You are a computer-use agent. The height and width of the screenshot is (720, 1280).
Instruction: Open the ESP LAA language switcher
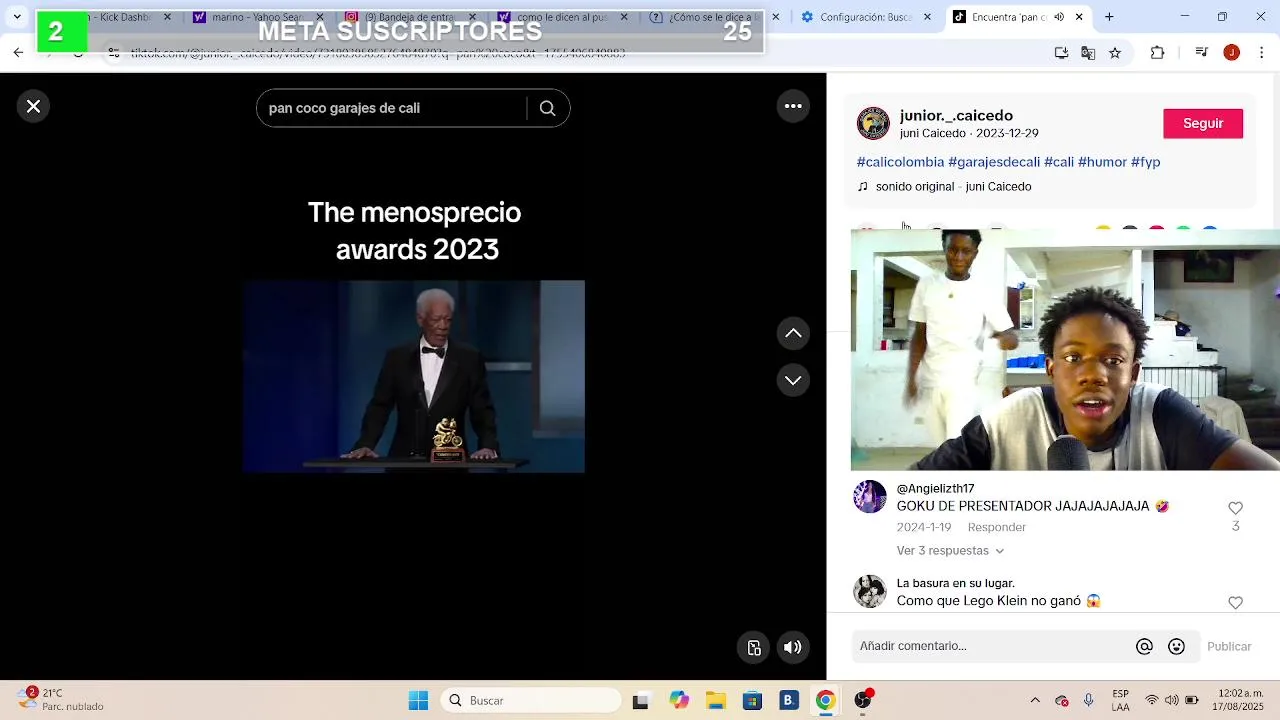pos(1121,700)
